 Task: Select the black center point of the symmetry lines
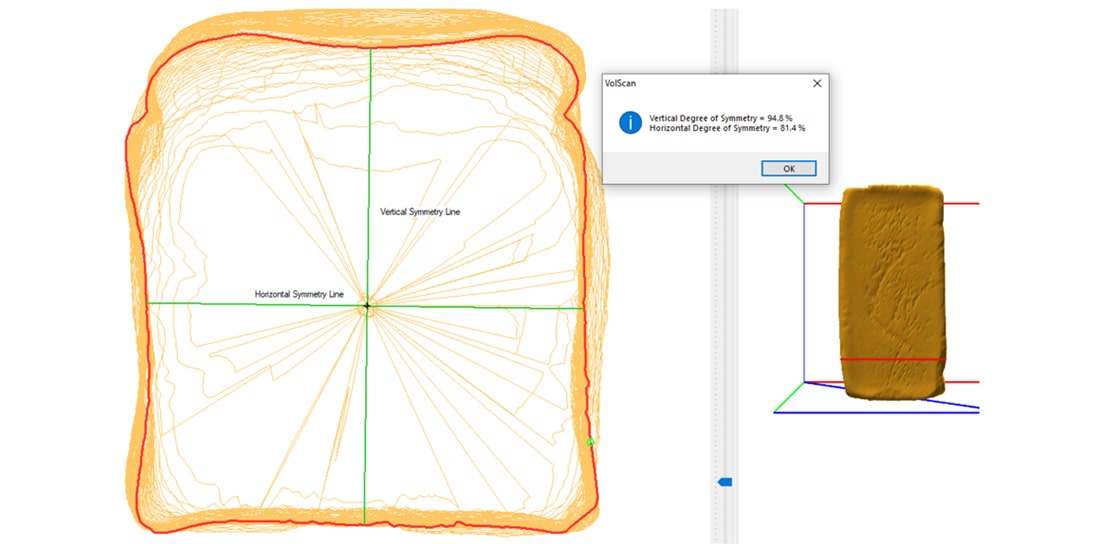tap(367, 305)
